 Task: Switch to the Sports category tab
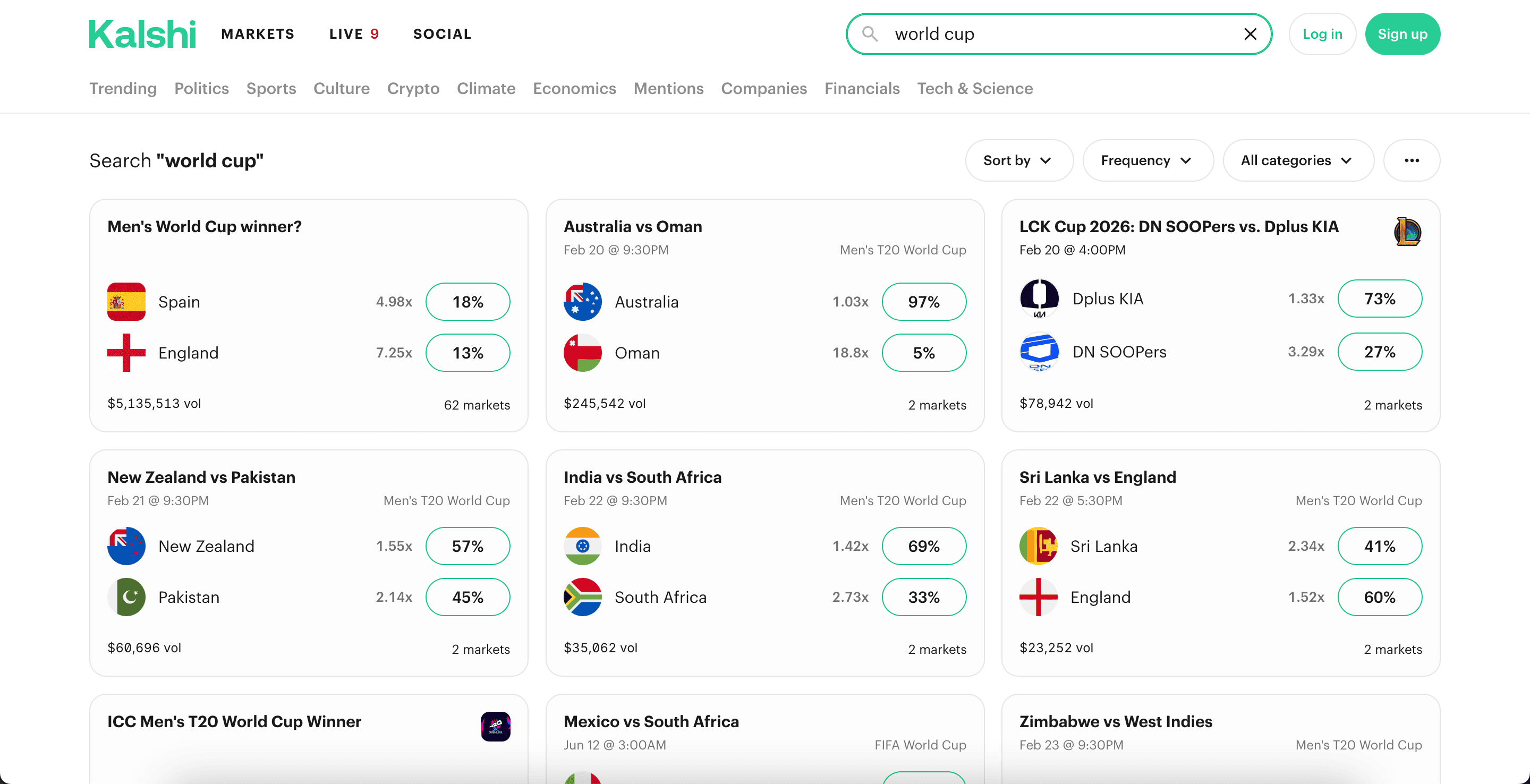[x=271, y=89]
